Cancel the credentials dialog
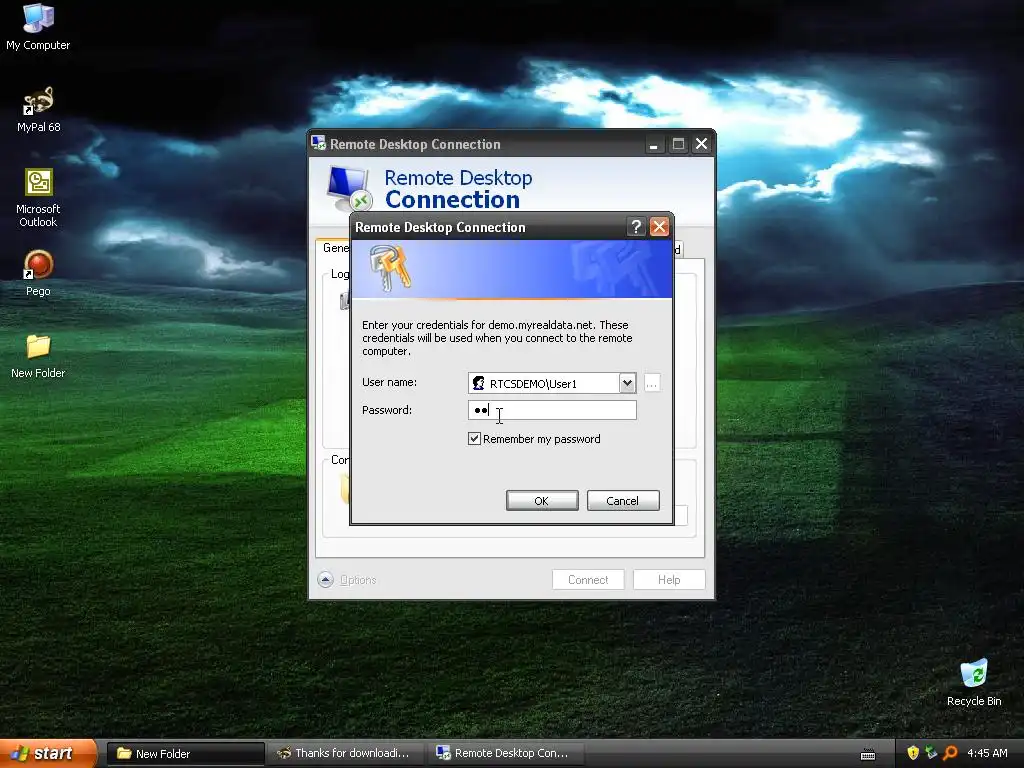The height and width of the screenshot is (768, 1024). pos(622,501)
